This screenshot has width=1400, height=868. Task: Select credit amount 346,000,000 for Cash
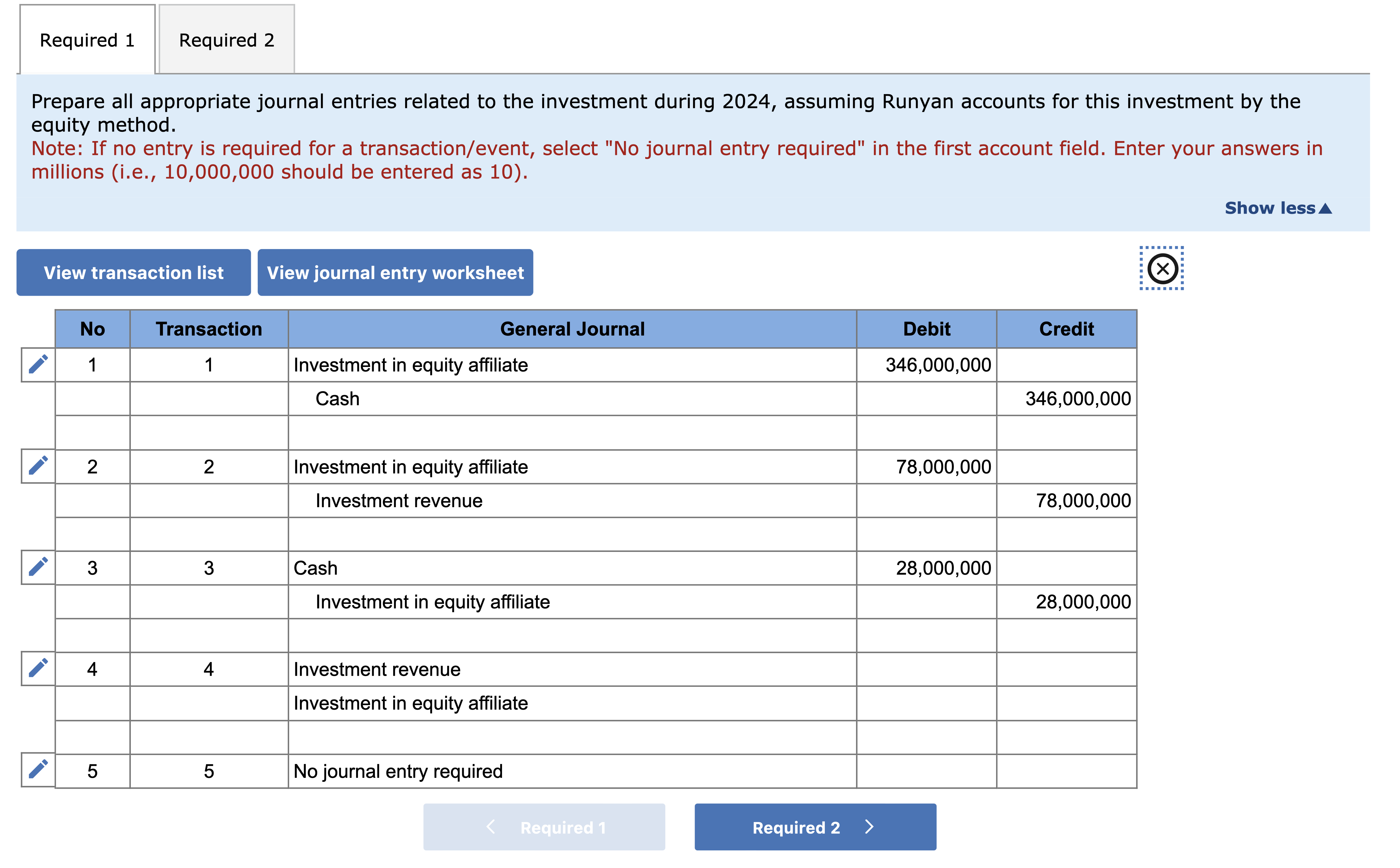[x=1067, y=399]
